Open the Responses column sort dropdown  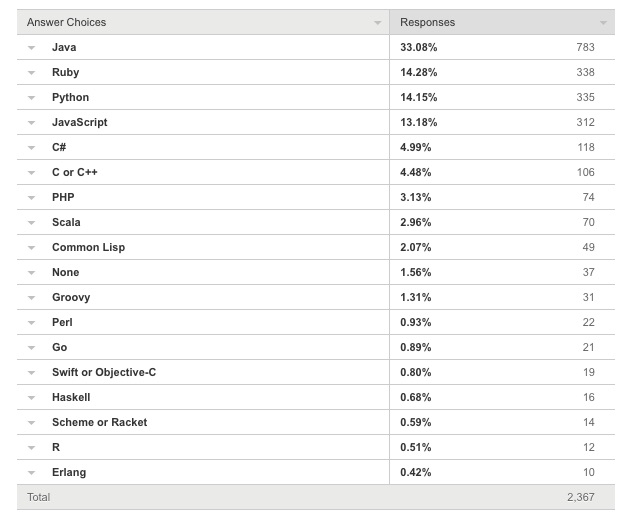click(603, 23)
